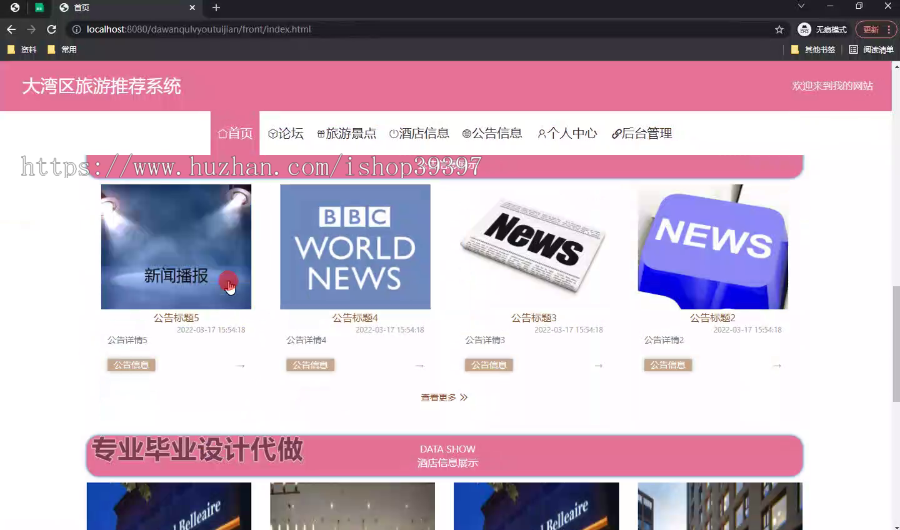900x530 pixels.
Task: Open the tab search dropdown arrow
Action: coord(801,6)
